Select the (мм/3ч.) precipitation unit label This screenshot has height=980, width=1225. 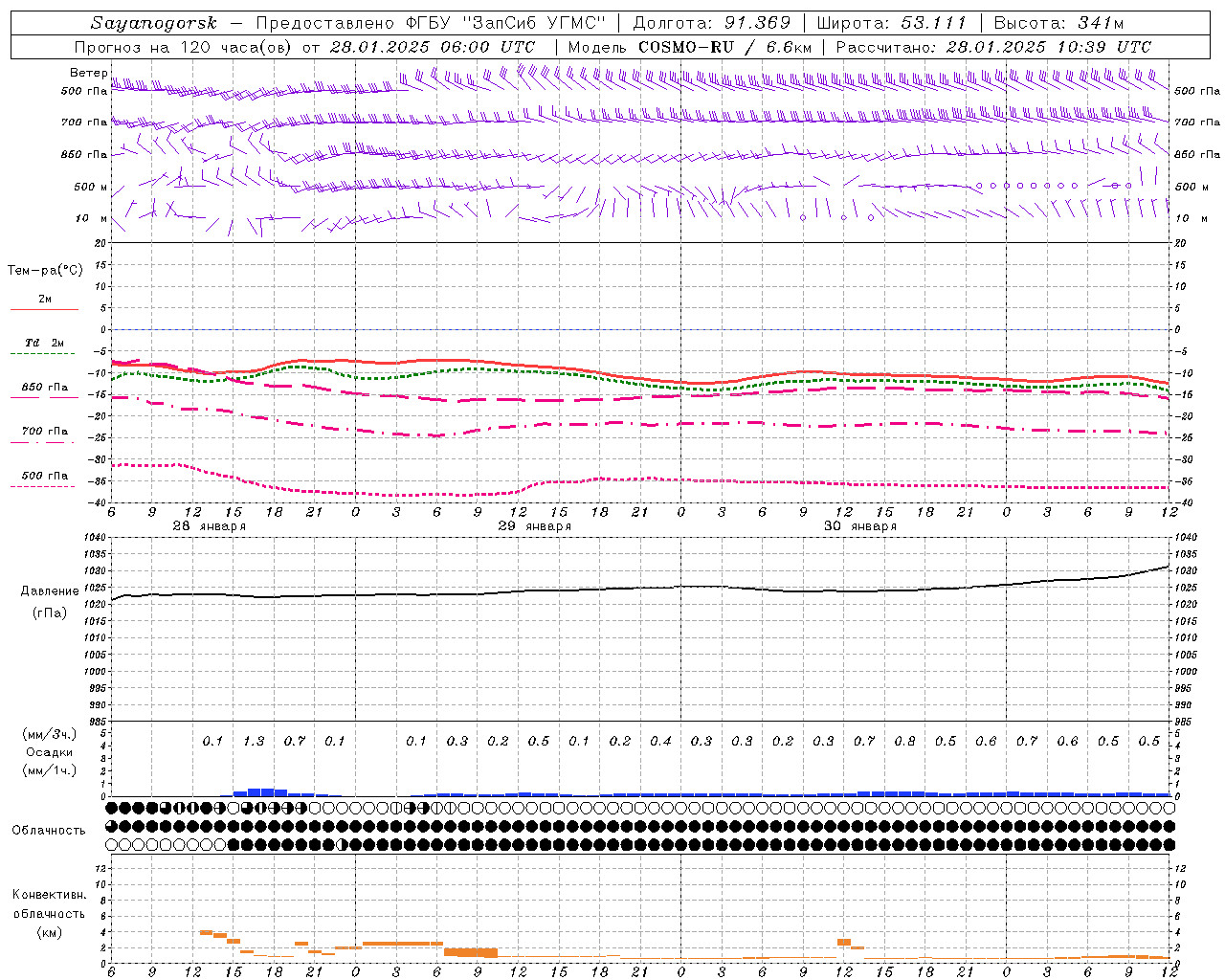pos(49,734)
